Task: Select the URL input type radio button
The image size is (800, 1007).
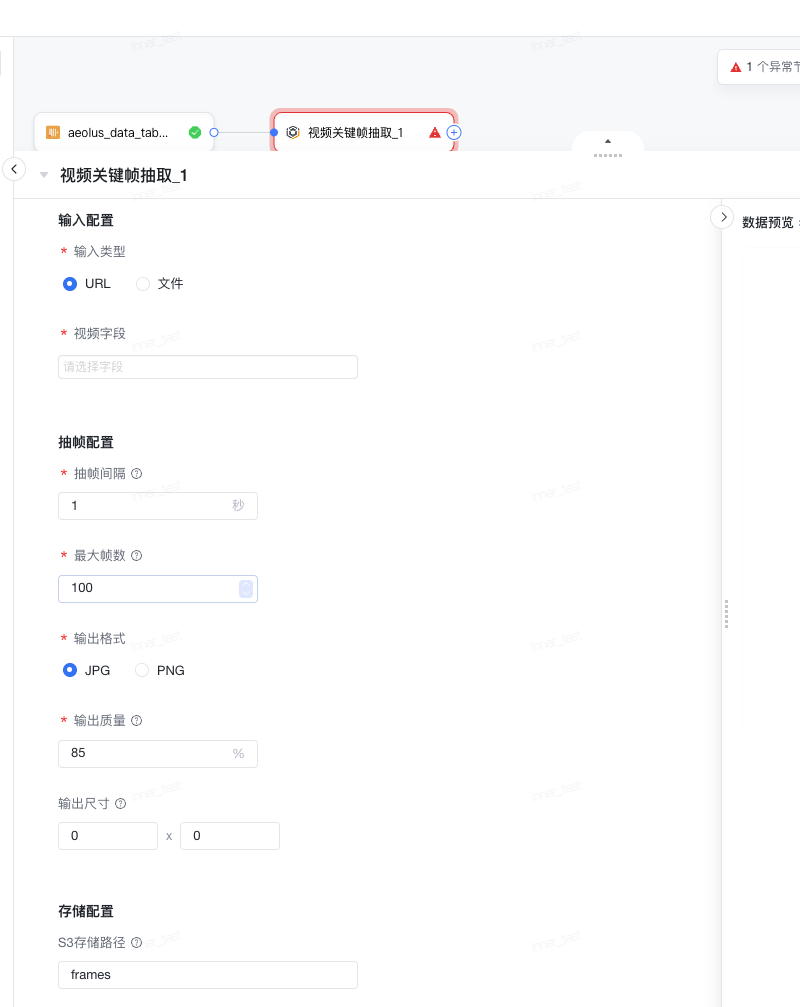Action: (x=70, y=284)
